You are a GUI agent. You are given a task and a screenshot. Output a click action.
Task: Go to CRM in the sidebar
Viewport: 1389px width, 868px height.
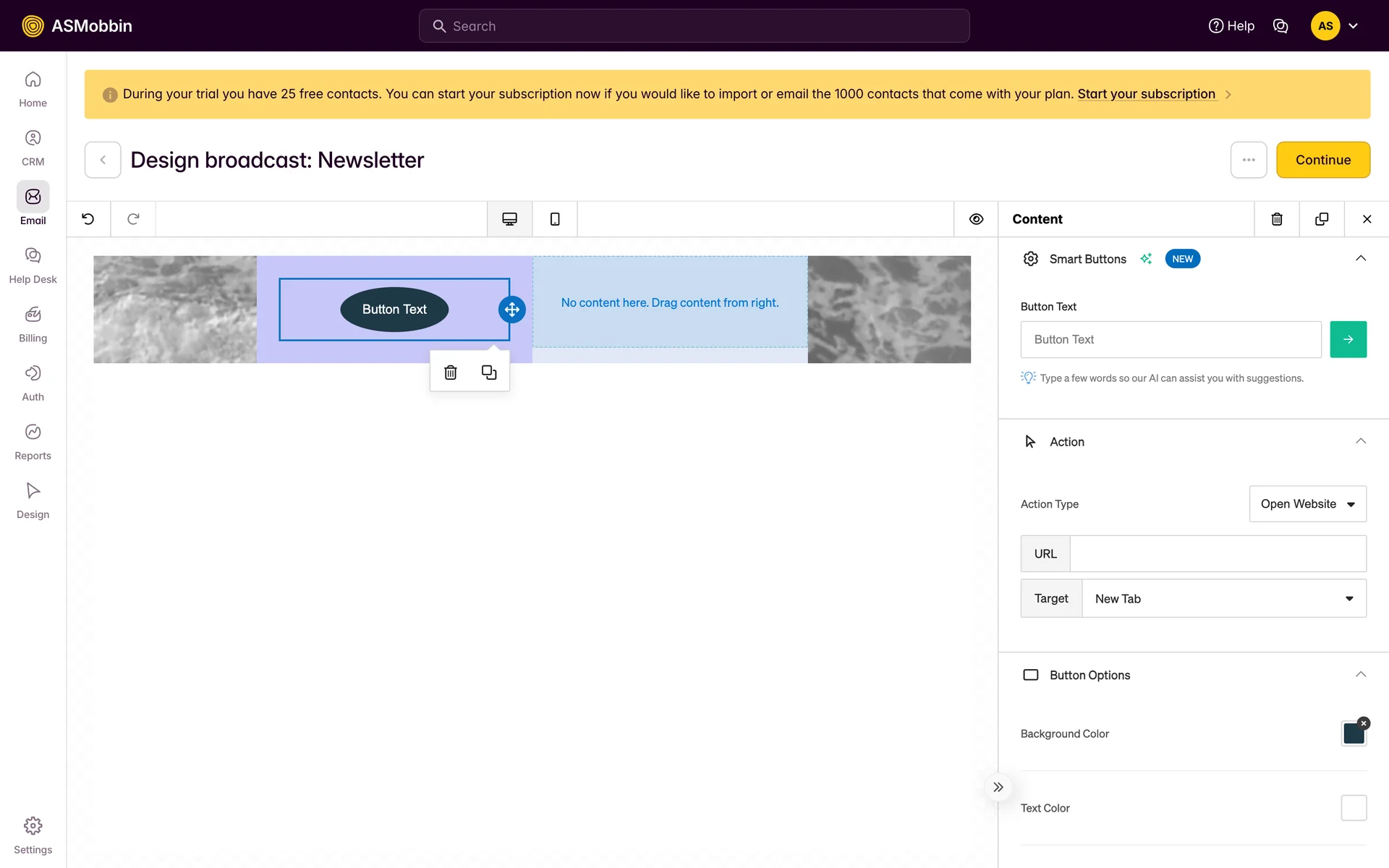coord(33,148)
